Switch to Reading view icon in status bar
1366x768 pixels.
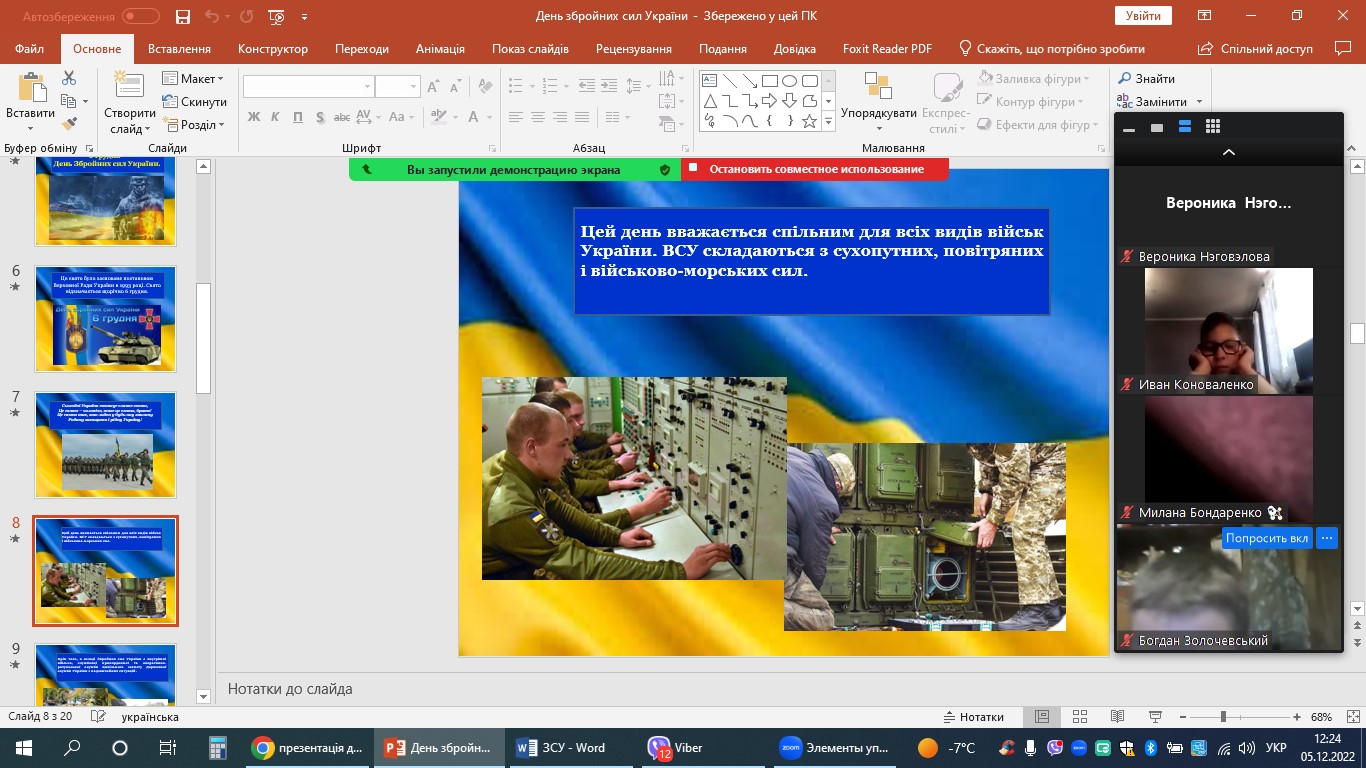click(1116, 717)
